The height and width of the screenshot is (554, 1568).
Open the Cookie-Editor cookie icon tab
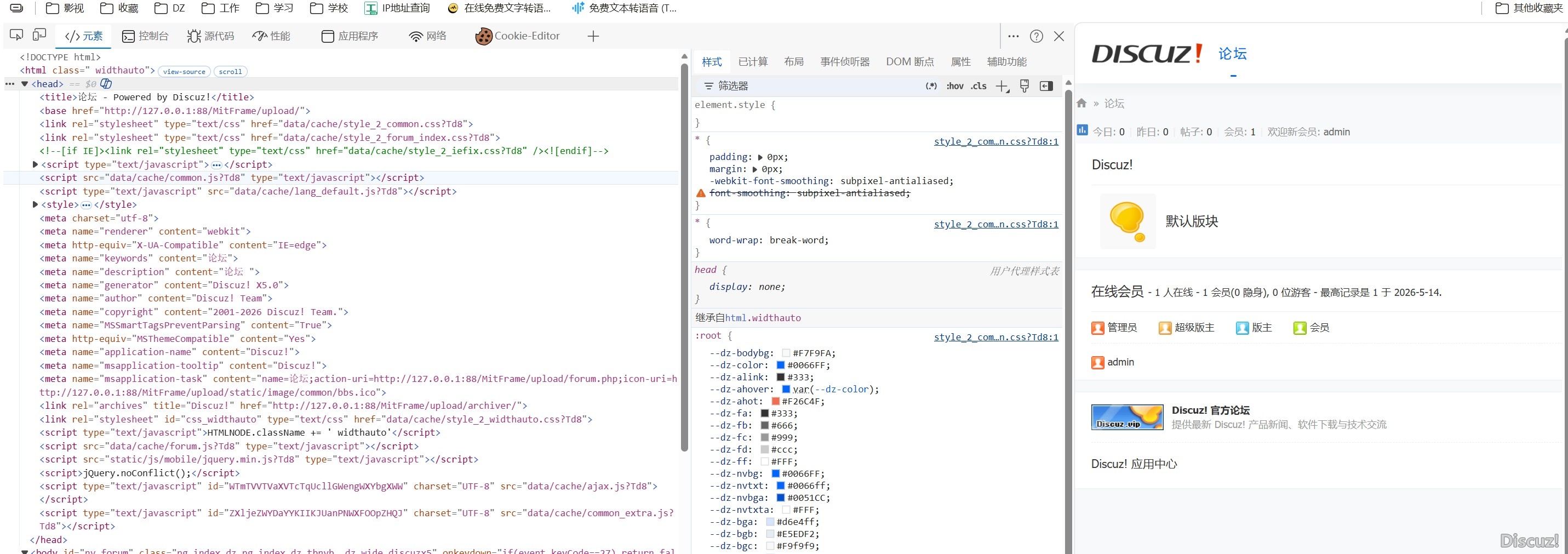coord(517,36)
